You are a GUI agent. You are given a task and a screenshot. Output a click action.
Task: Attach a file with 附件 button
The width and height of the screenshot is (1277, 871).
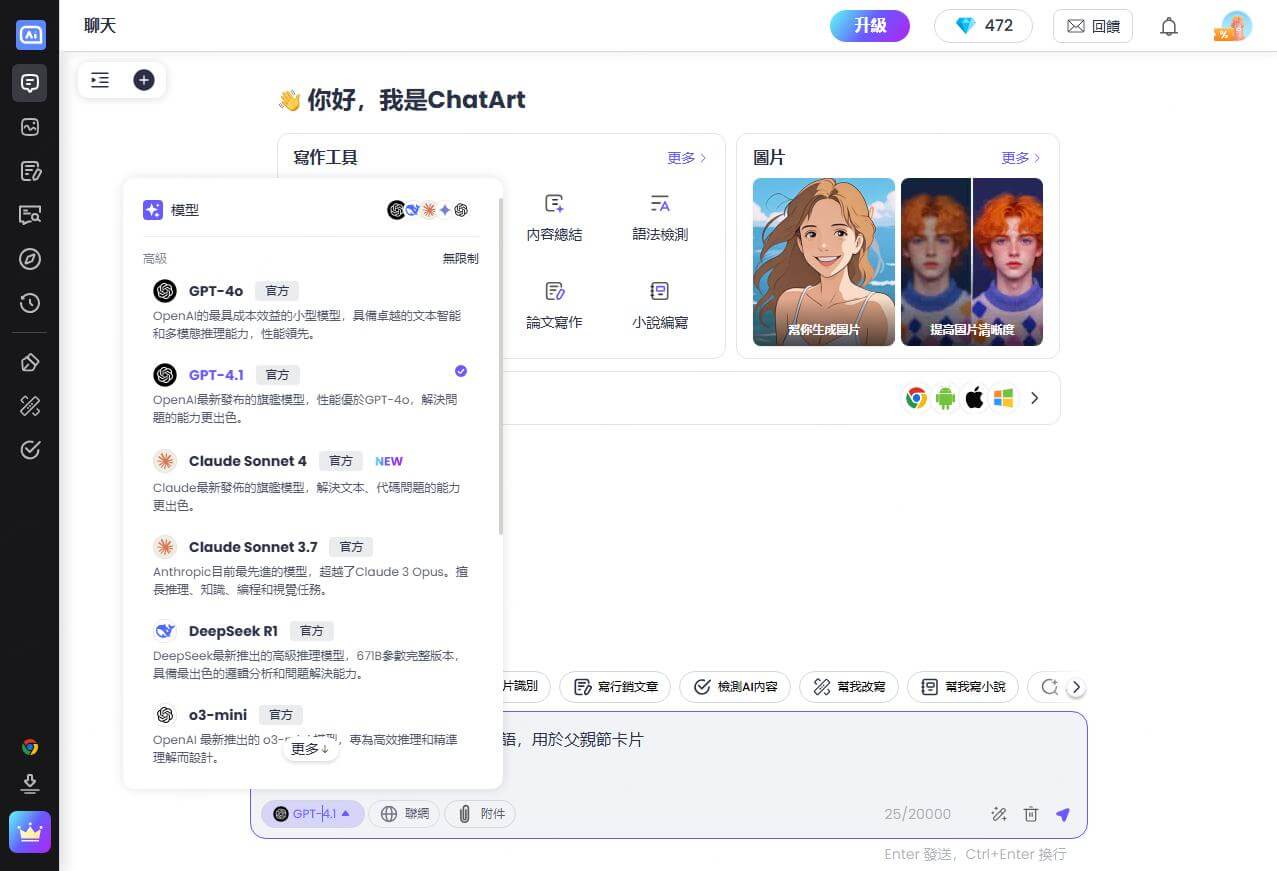coord(481,814)
